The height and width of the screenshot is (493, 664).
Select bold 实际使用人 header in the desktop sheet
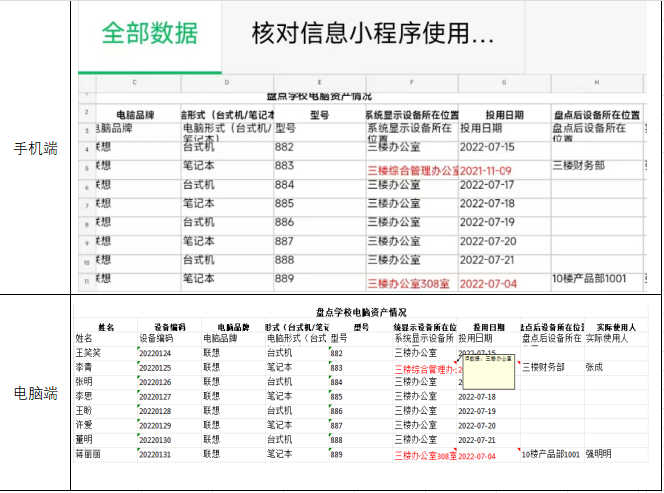coord(616,327)
